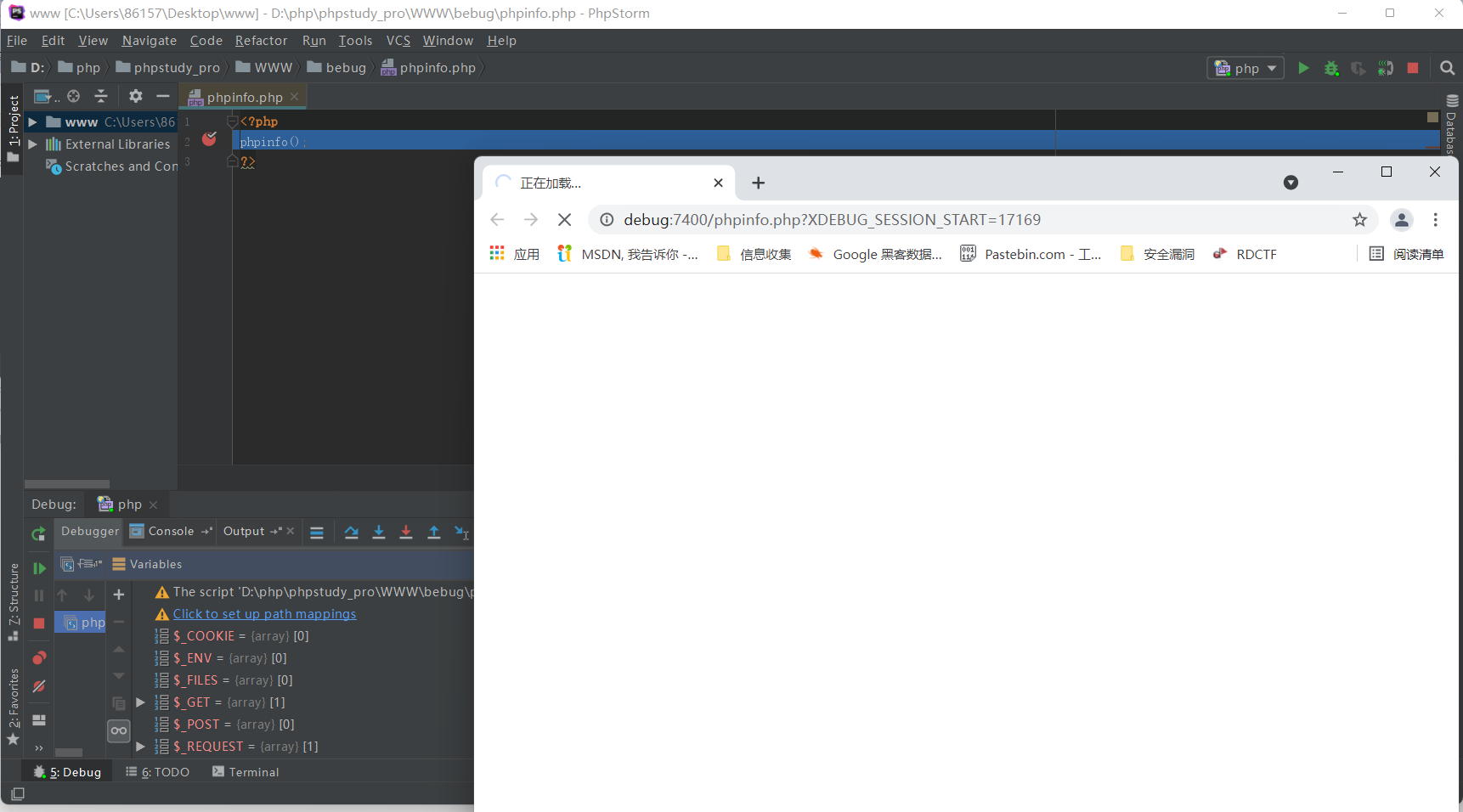The width and height of the screenshot is (1463, 812).
Task: Expand the $_GET variable array
Action: [x=140, y=702]
